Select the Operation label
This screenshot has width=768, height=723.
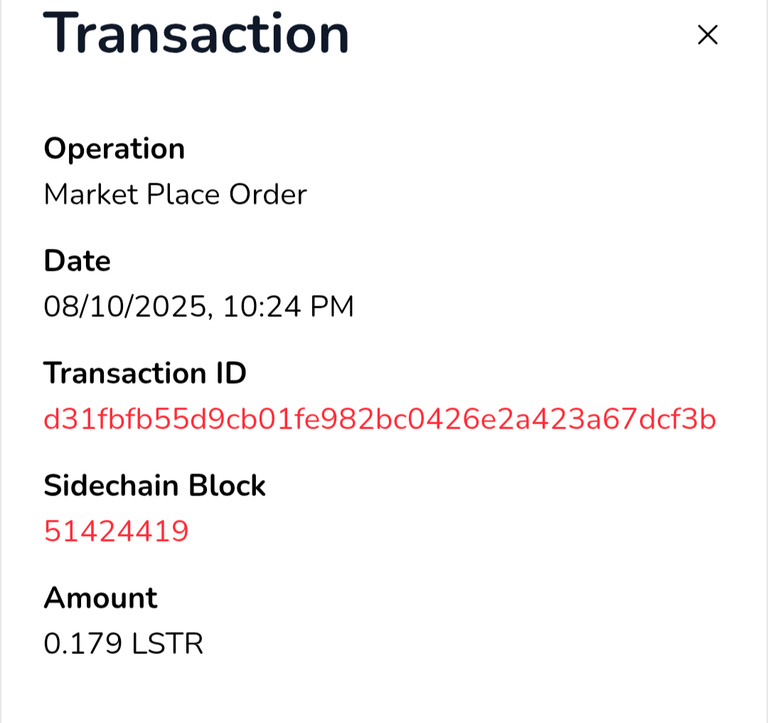[x=114, y=149]
